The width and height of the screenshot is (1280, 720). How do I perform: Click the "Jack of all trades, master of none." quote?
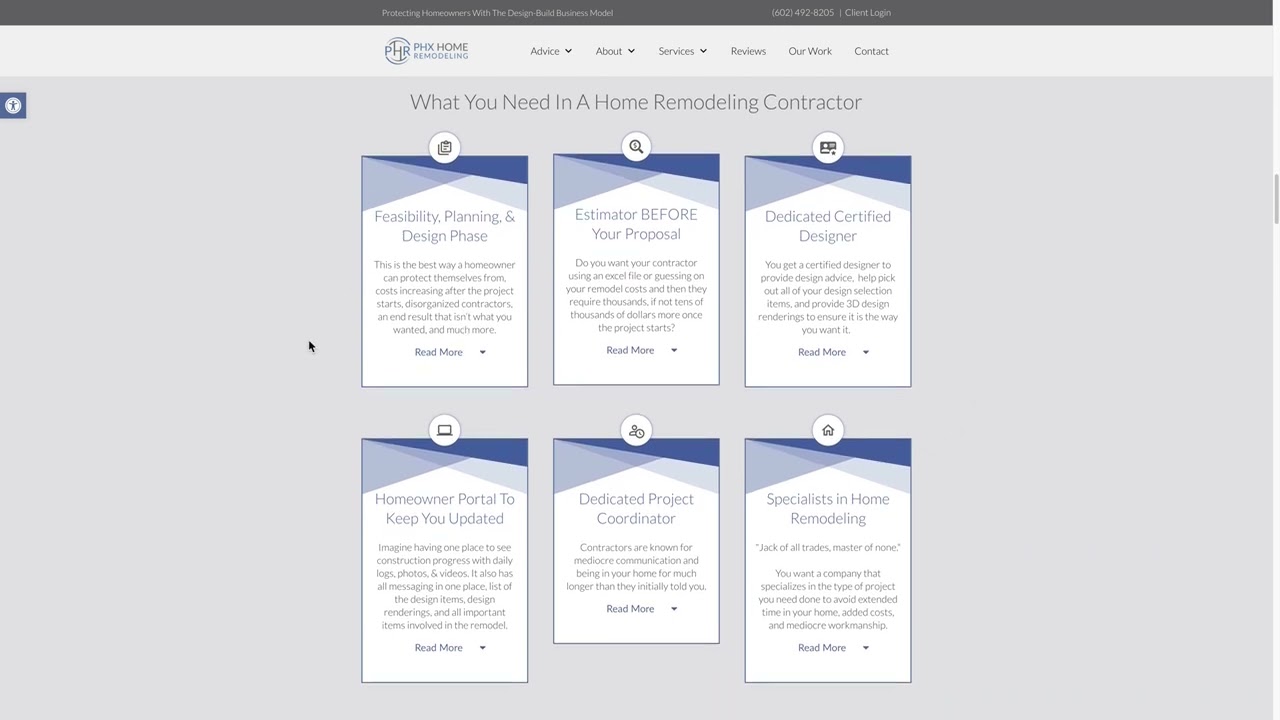coord(828,547)
